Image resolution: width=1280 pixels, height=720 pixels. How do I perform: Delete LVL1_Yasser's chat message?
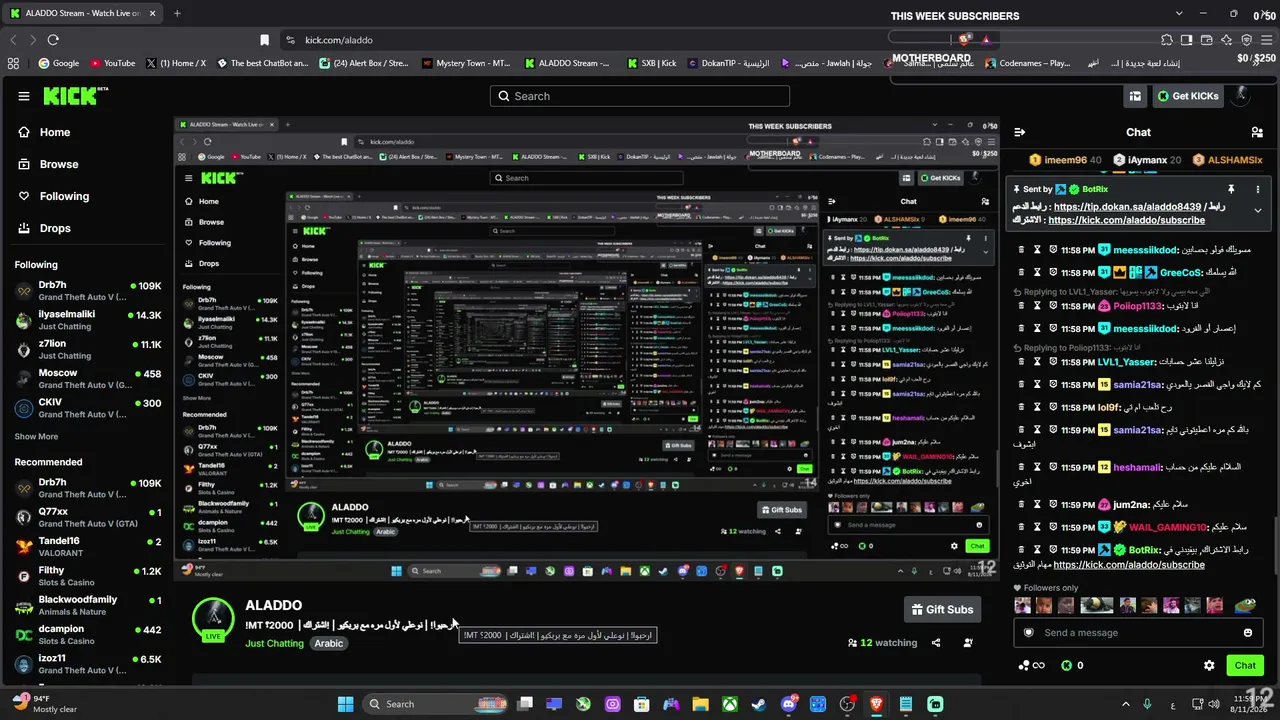[x=1021, y=362]
